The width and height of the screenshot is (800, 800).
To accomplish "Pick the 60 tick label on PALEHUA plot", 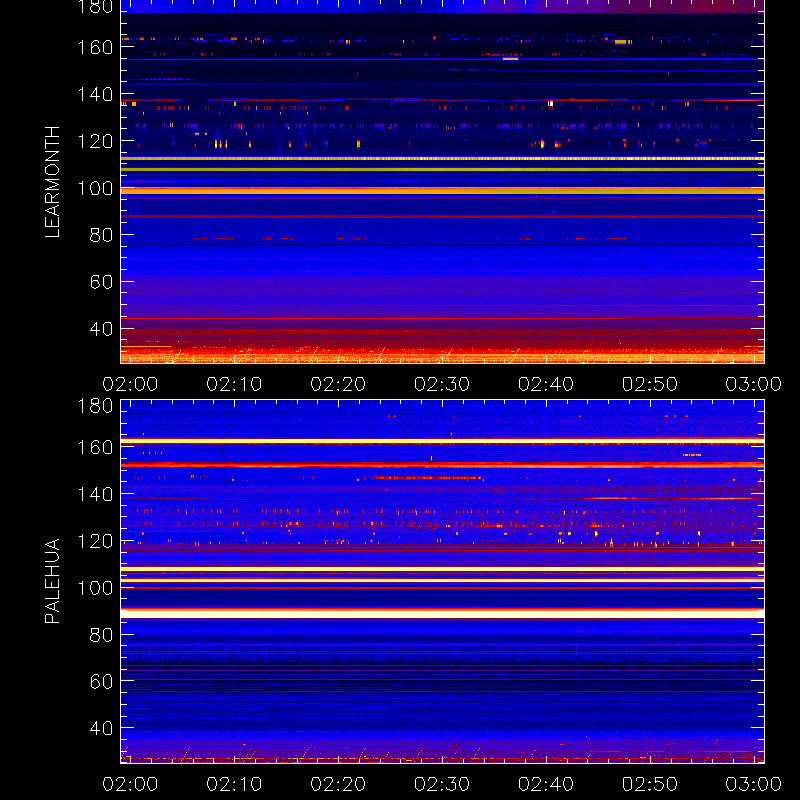I will [x=101, y=681].
